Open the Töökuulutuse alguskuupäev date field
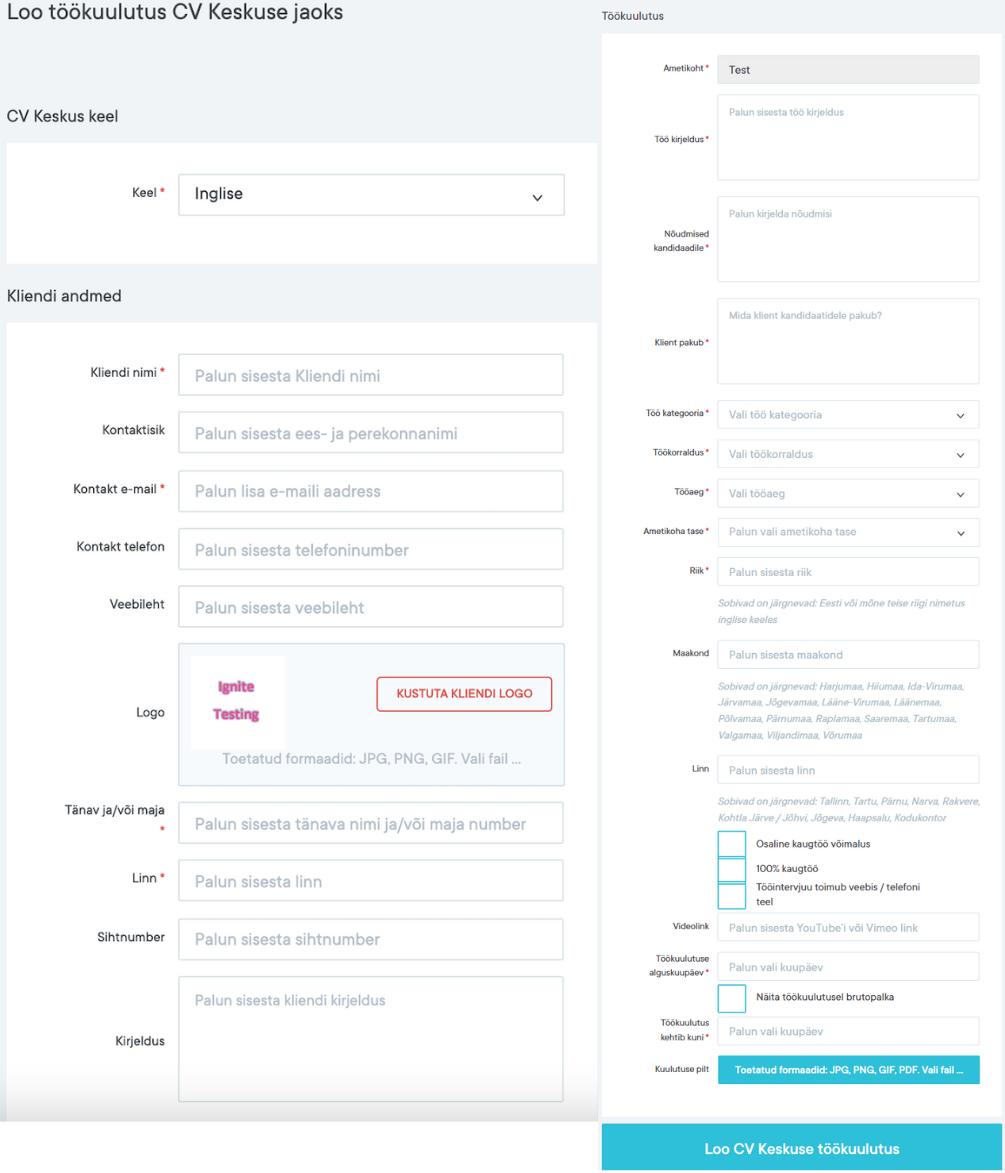The image size is (1005, 1173). pos(848,967)
